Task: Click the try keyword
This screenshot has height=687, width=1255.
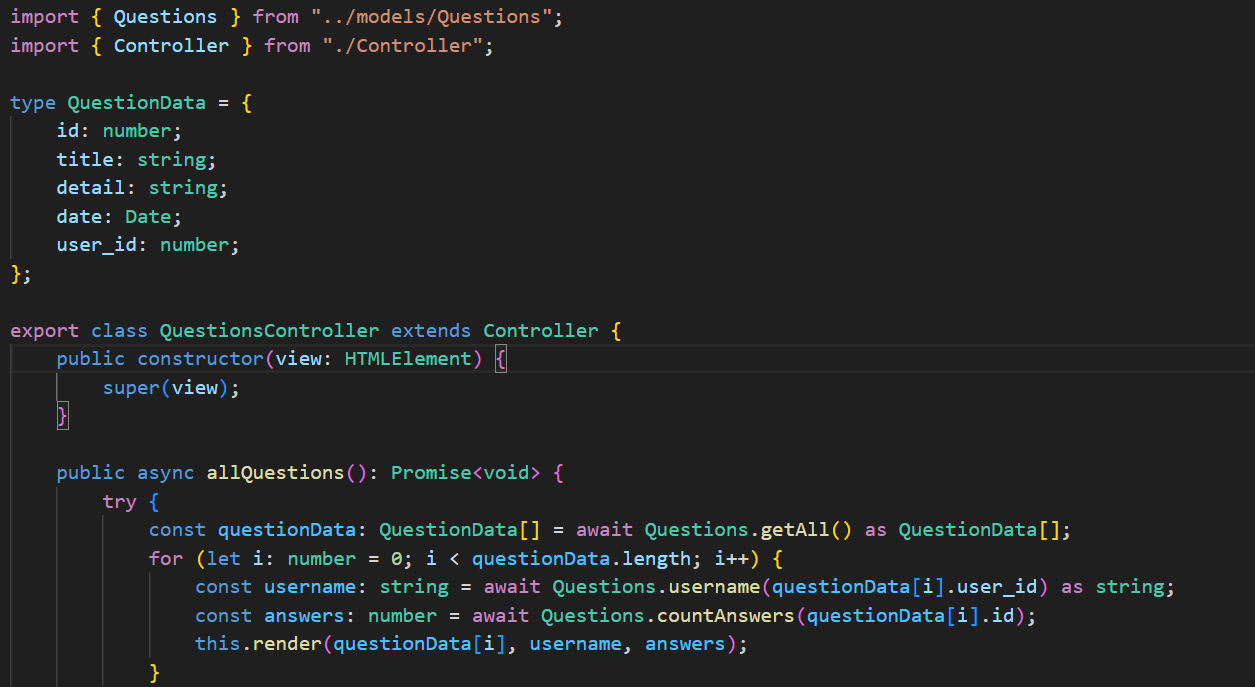Action: point(119,501)
